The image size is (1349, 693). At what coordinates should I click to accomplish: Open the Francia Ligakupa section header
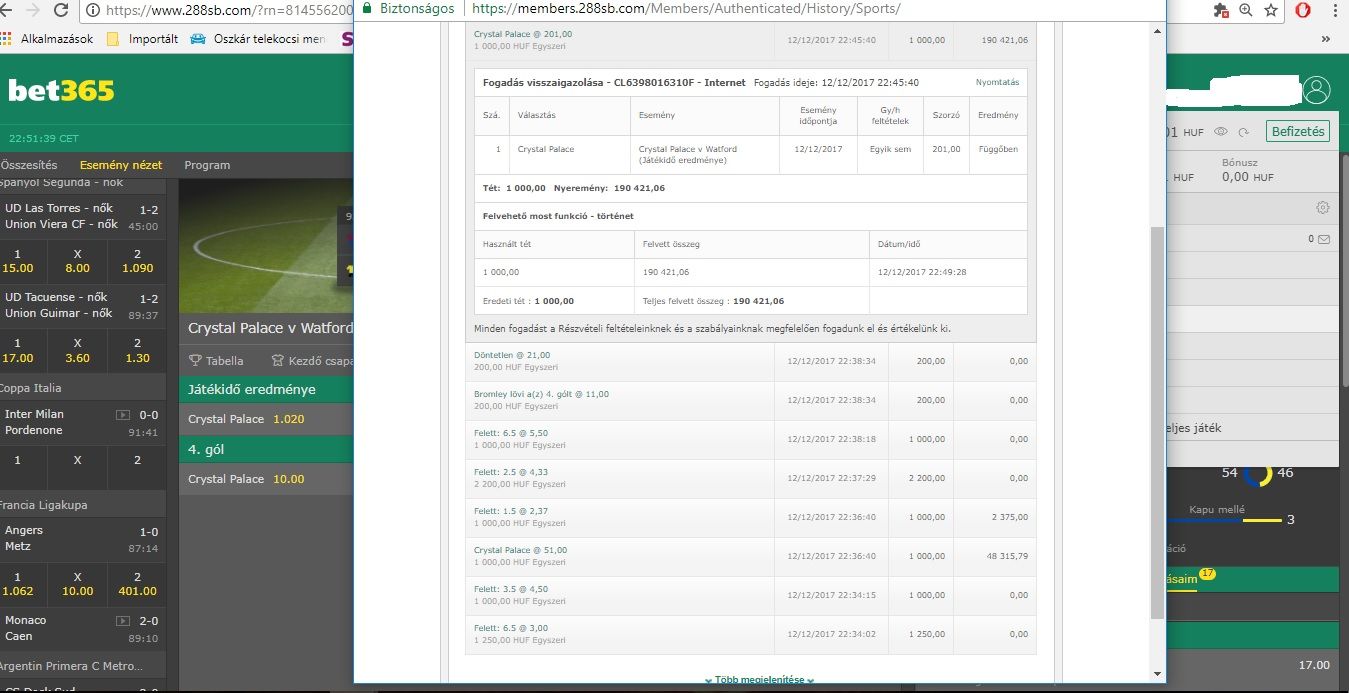(x=82, y=505)
